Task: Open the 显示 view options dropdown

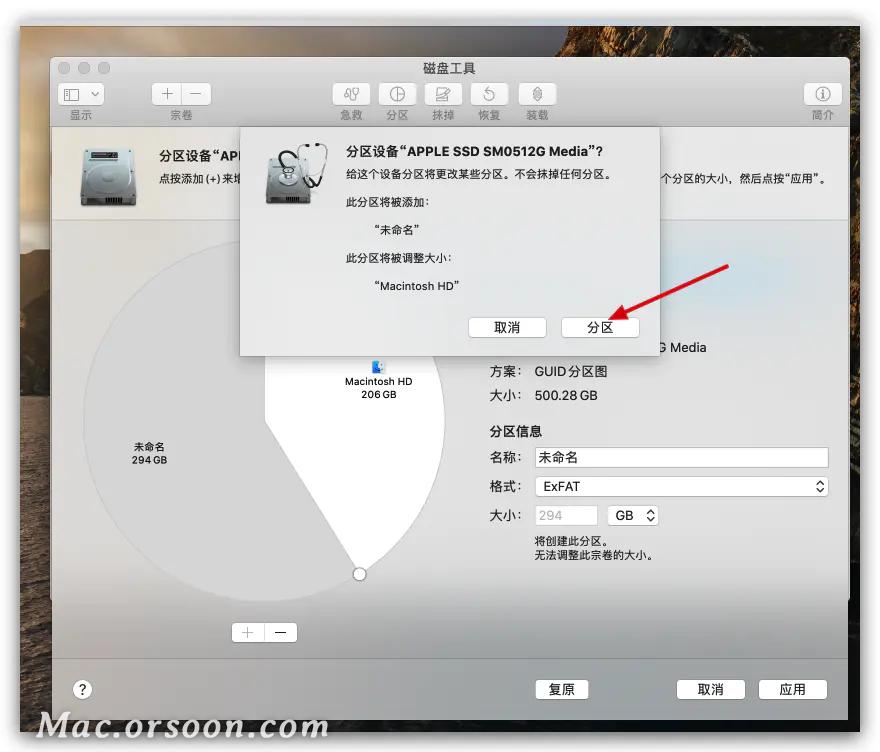Action: click(x=79, y=93)
